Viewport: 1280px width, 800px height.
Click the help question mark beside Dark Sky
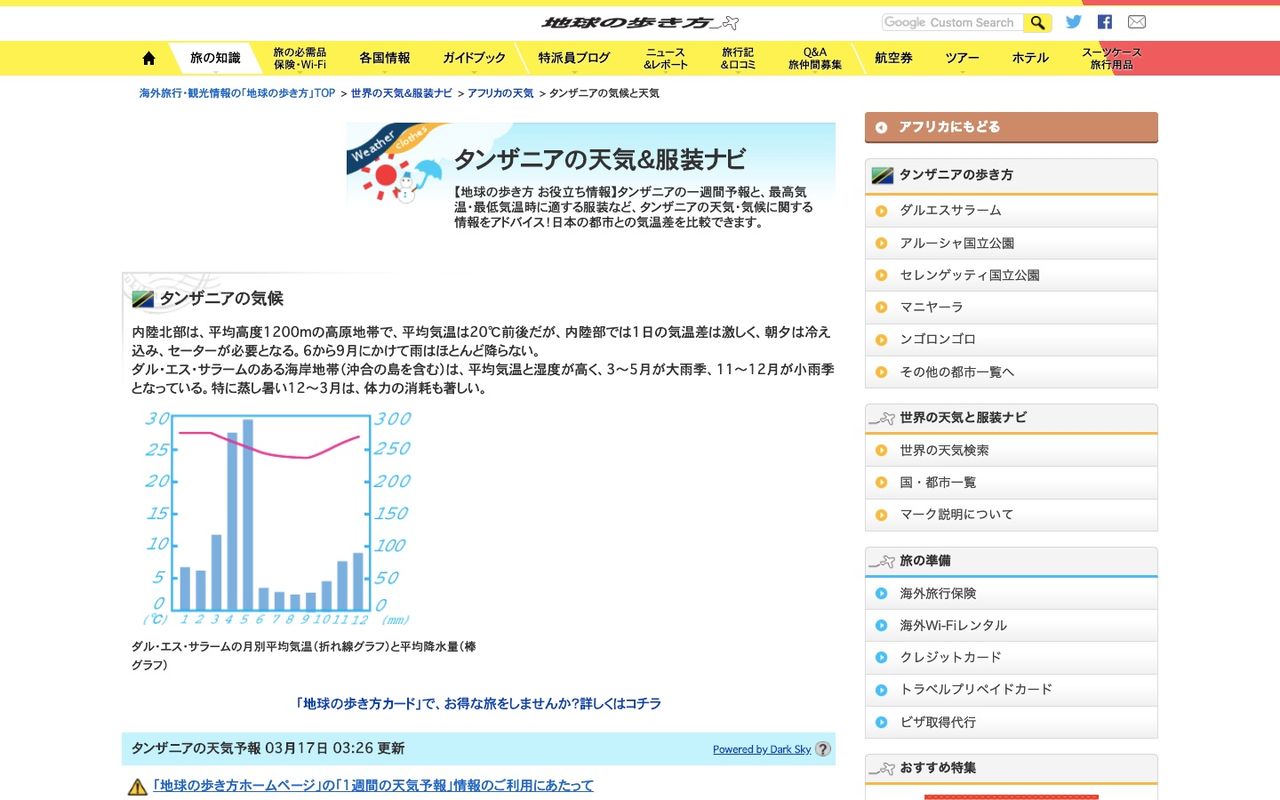point(823,749)
